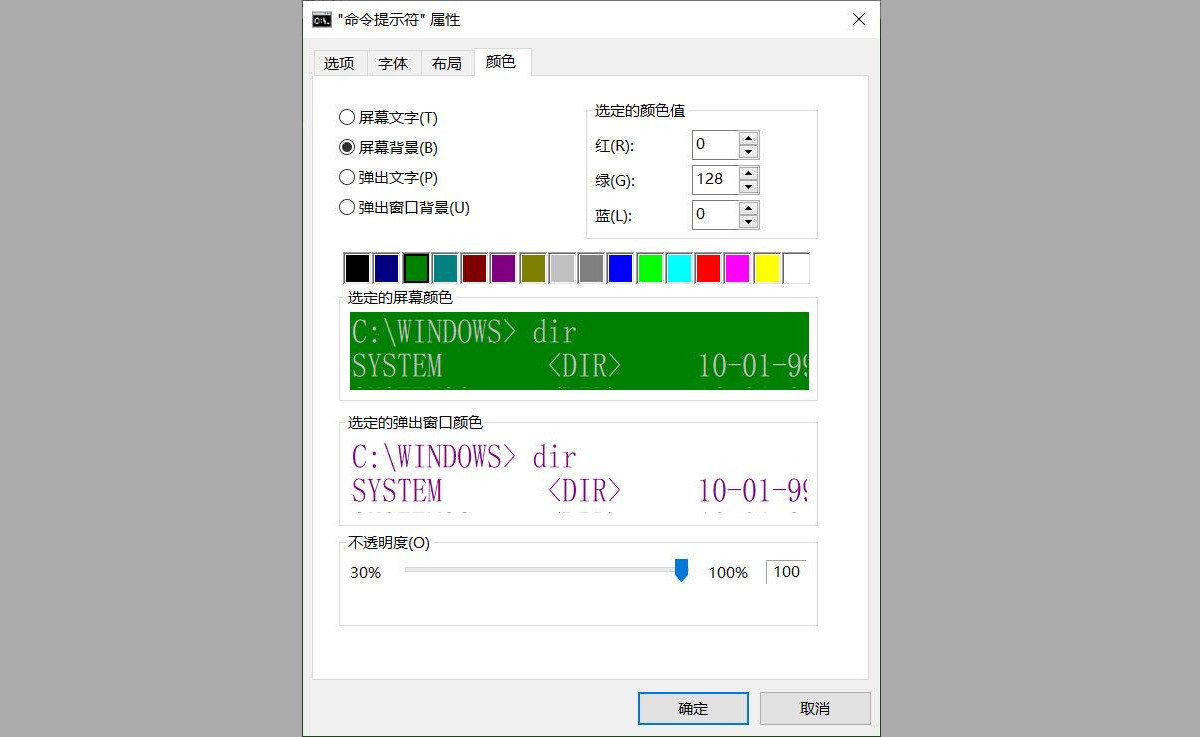This screenshot has width=1200, height=737.
Task: Select the white color swatch
Action: pyautogui.click(x=795, y=267)
